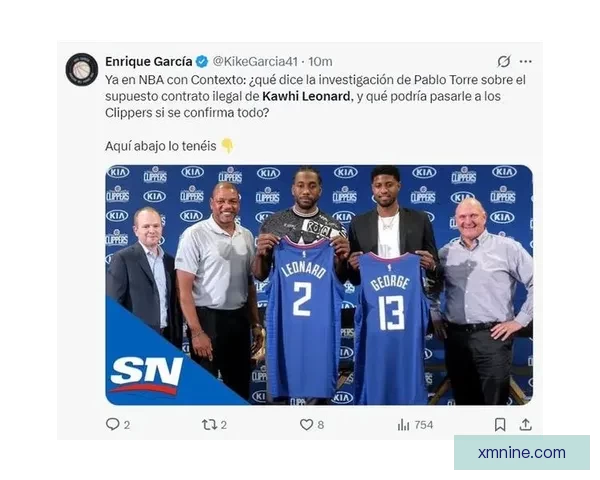Bookmark this tweet
600x480 pixels.
coord(500,424)
